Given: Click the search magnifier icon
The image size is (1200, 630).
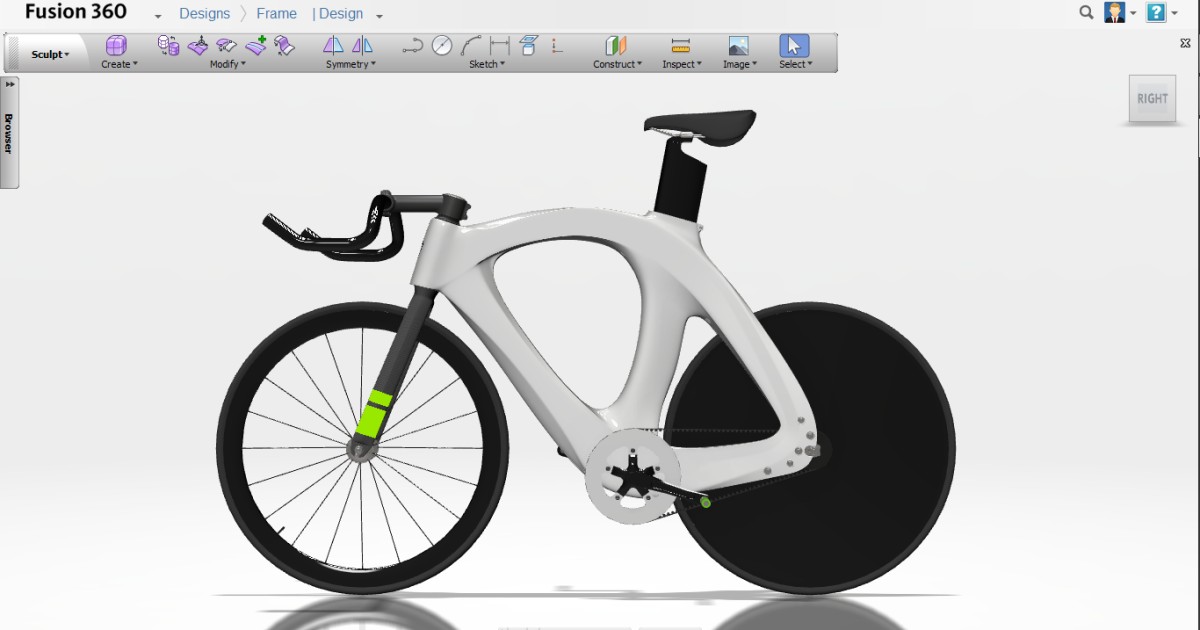Looking at the screenshot, I should coord(1086,13).
